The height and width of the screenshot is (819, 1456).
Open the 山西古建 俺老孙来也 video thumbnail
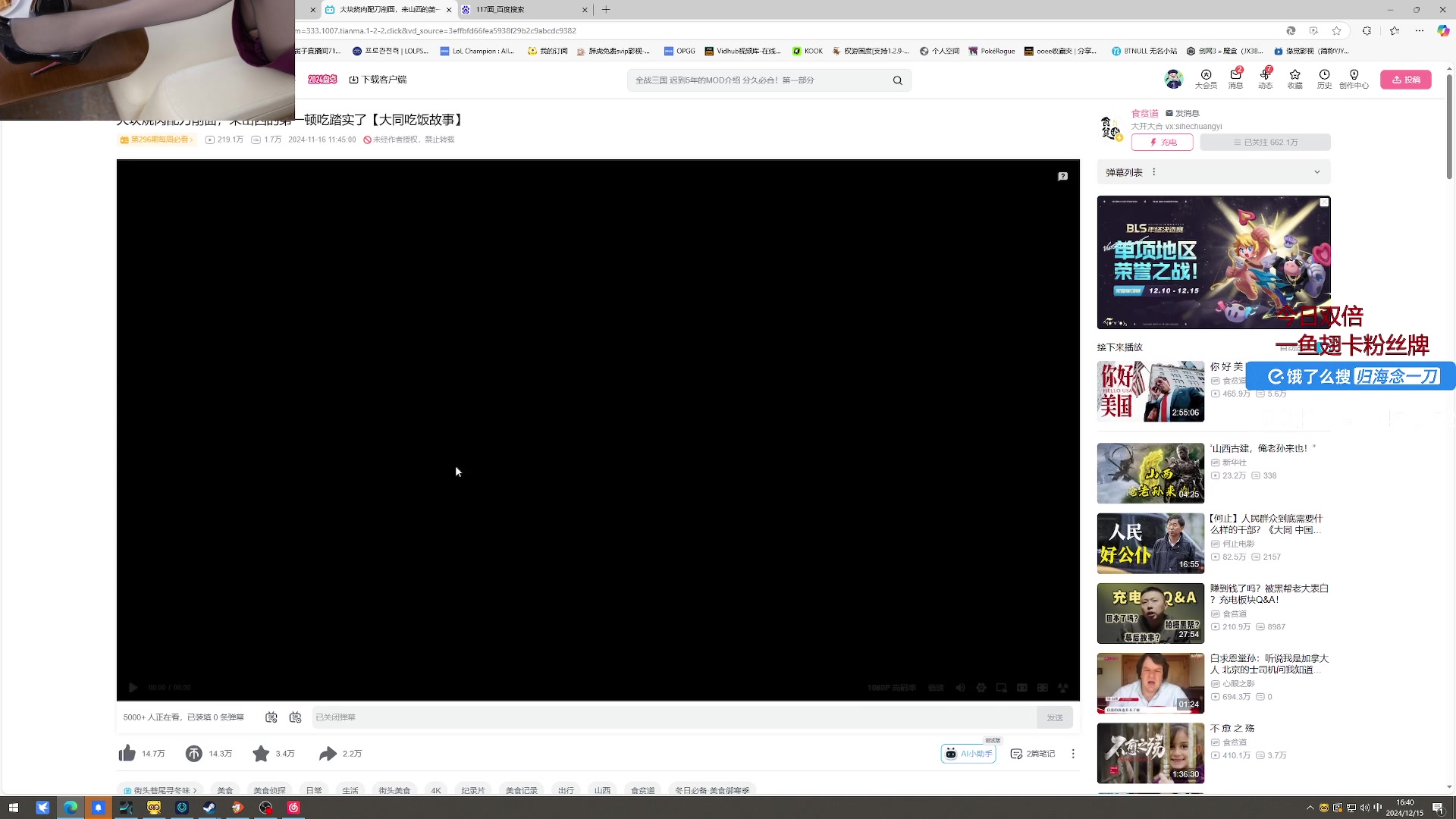pos(1150,473)
